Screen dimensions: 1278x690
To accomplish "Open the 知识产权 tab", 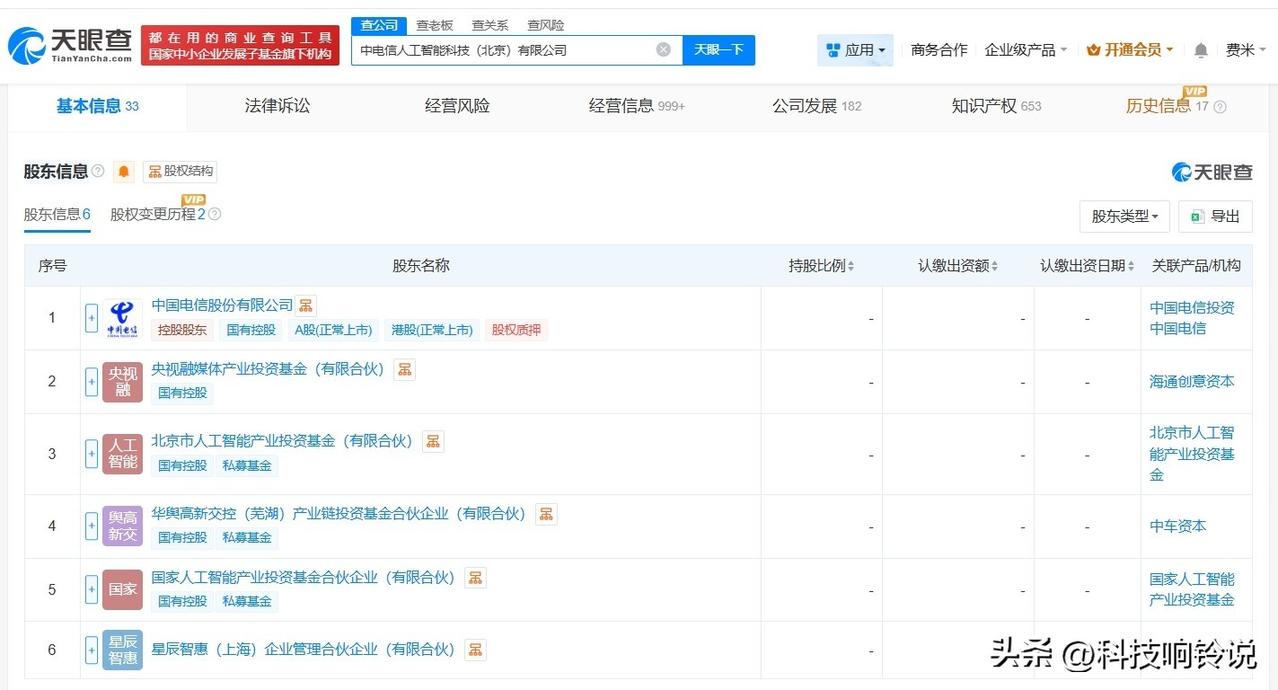I will point(996,106).
